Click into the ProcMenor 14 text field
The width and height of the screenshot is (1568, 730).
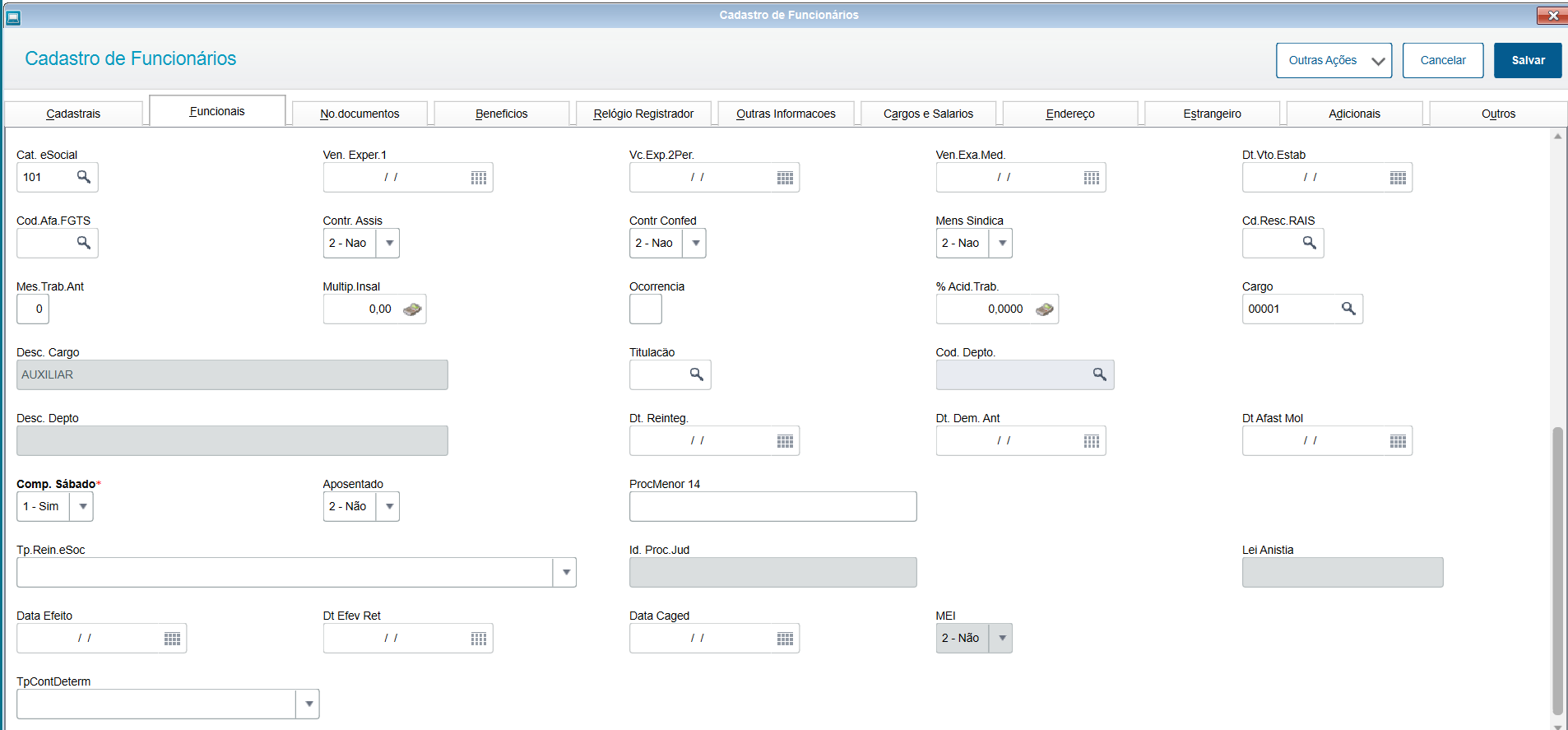[772, 506]
